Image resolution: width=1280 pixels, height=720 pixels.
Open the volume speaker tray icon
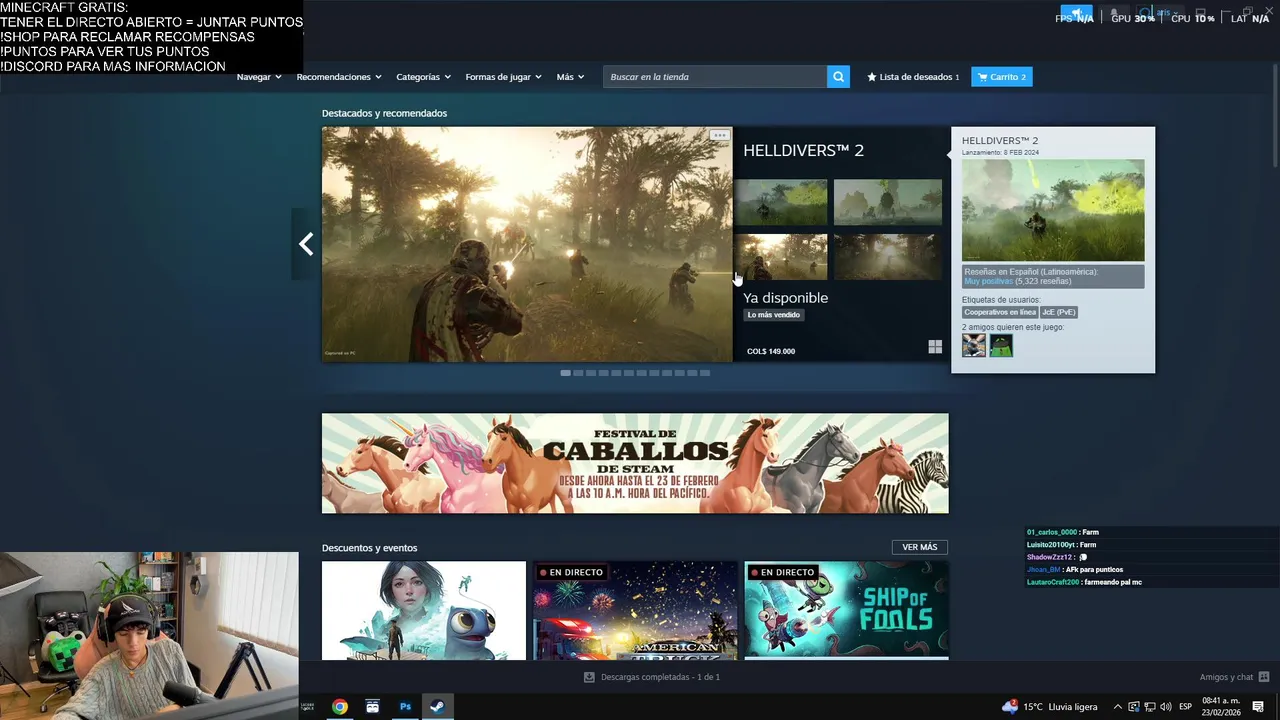click(1165, 706)
